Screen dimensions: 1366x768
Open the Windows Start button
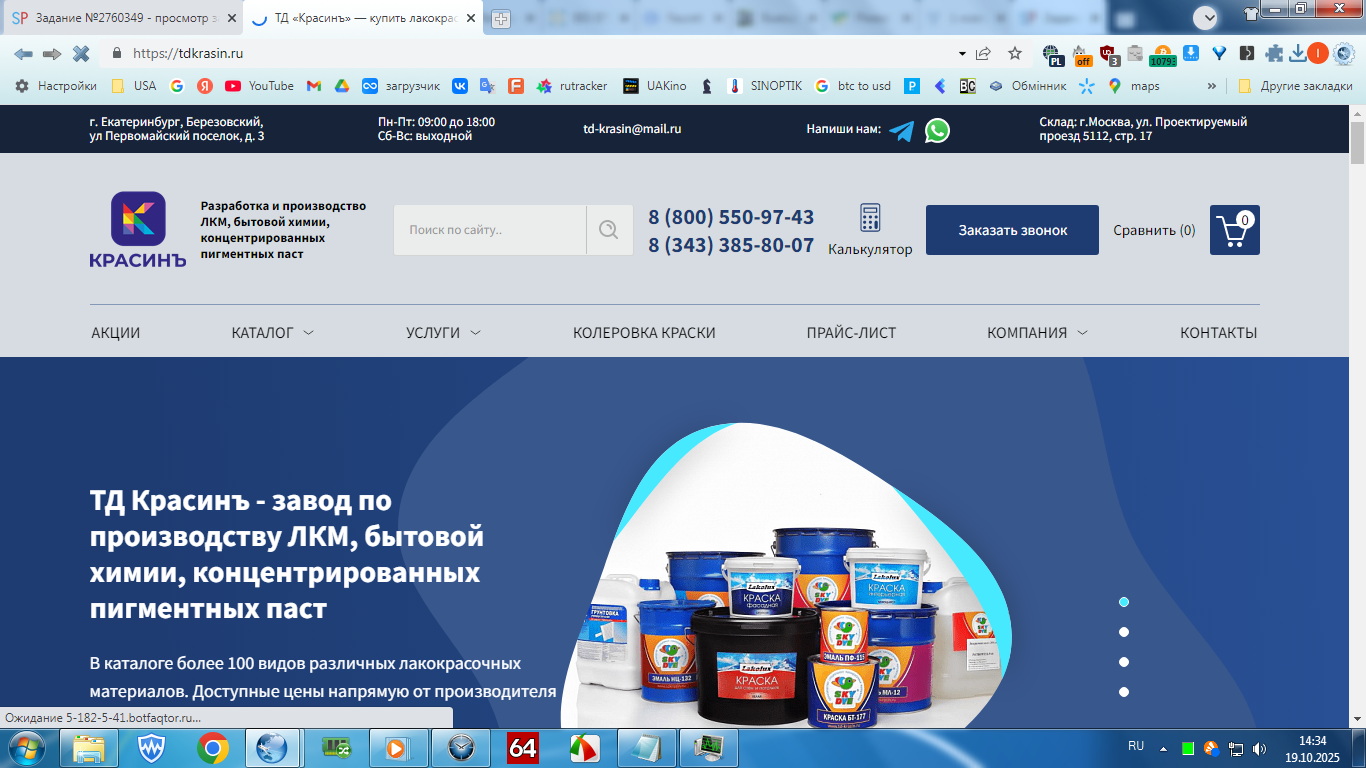tap(25, 747)
